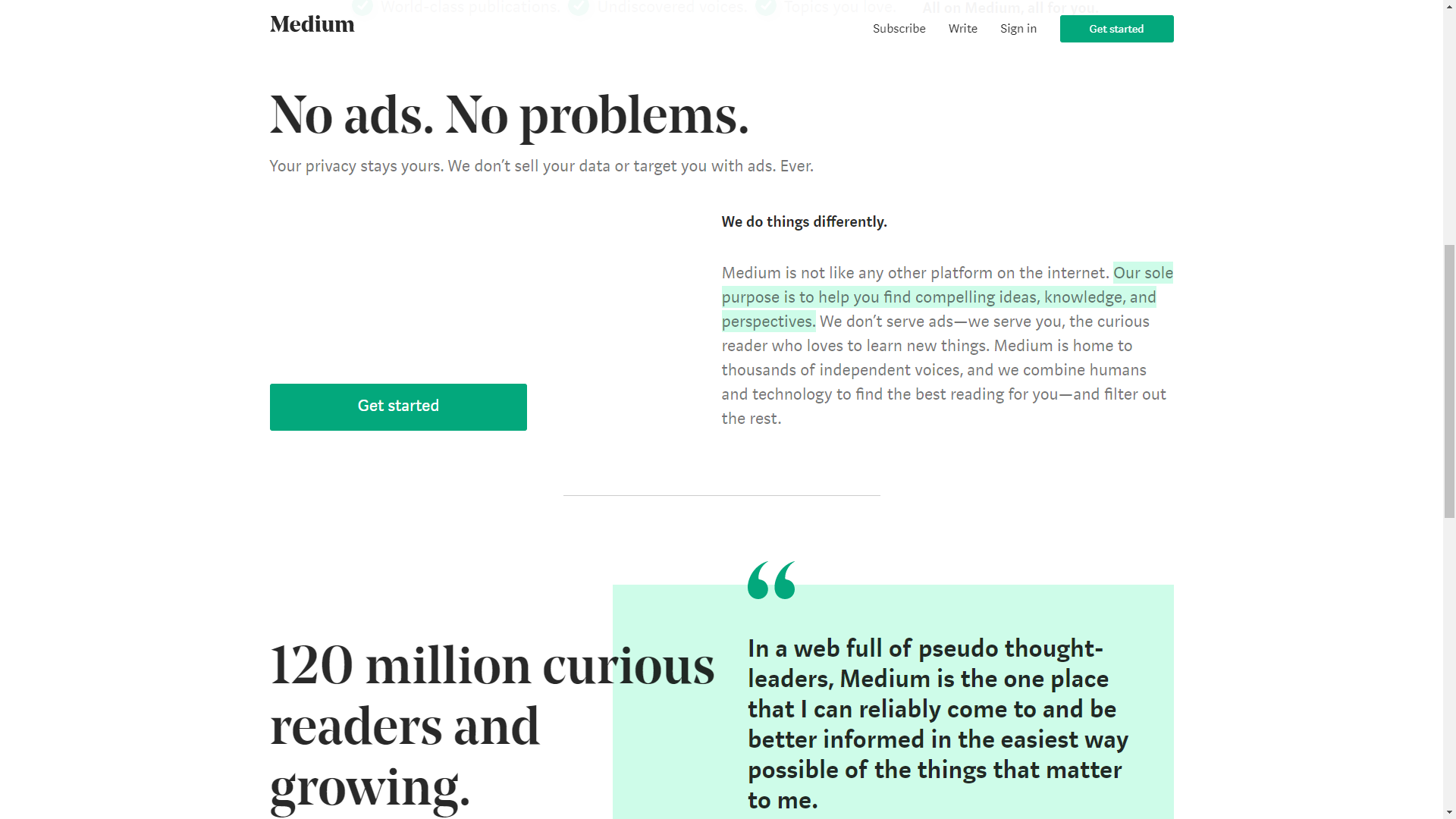The image size is (1456, 819).
Task: Open the Subscribe page from the header
Action: (899, 29)
